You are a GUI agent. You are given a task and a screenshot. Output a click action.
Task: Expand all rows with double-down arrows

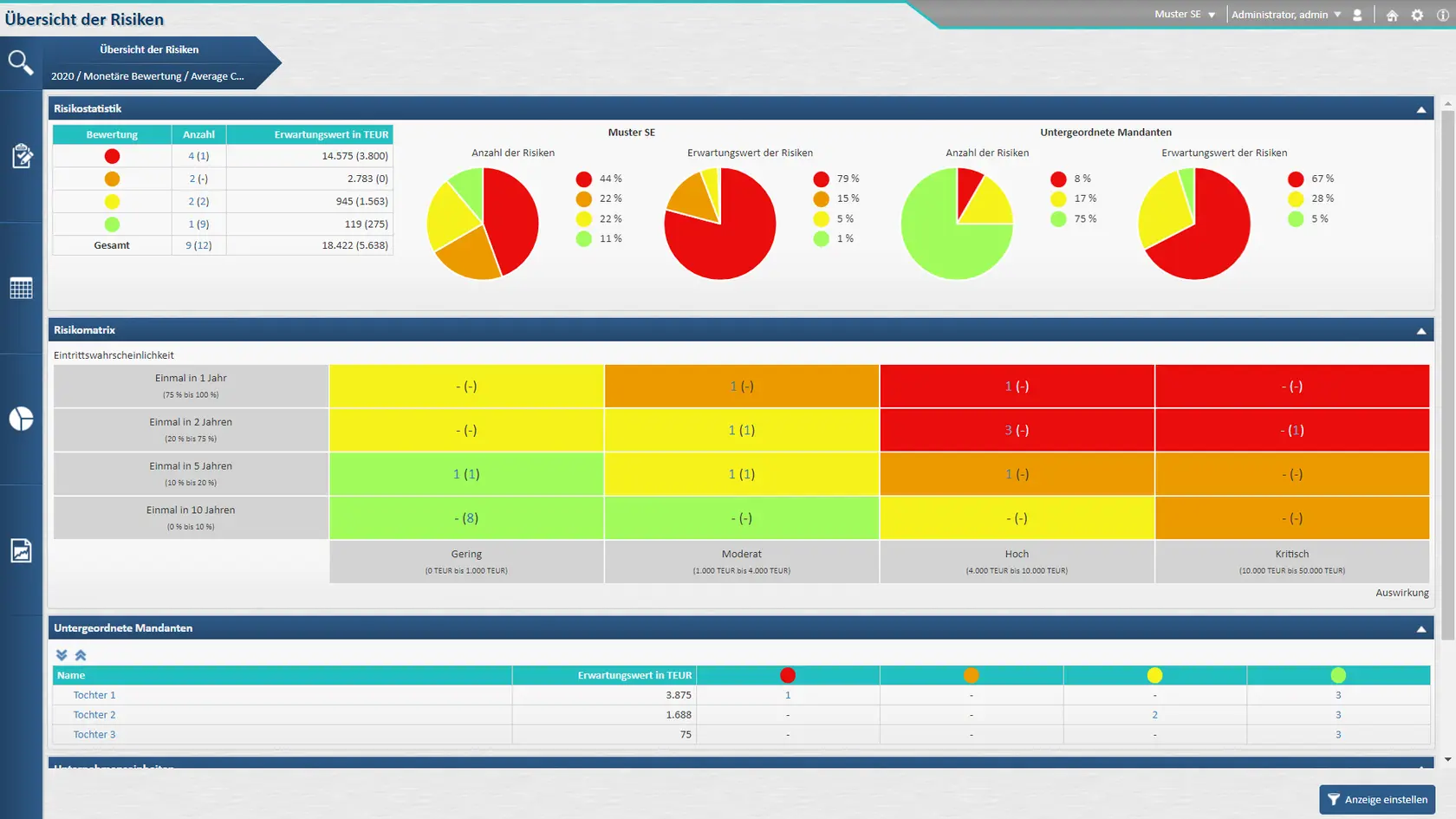tap(62, 655)
